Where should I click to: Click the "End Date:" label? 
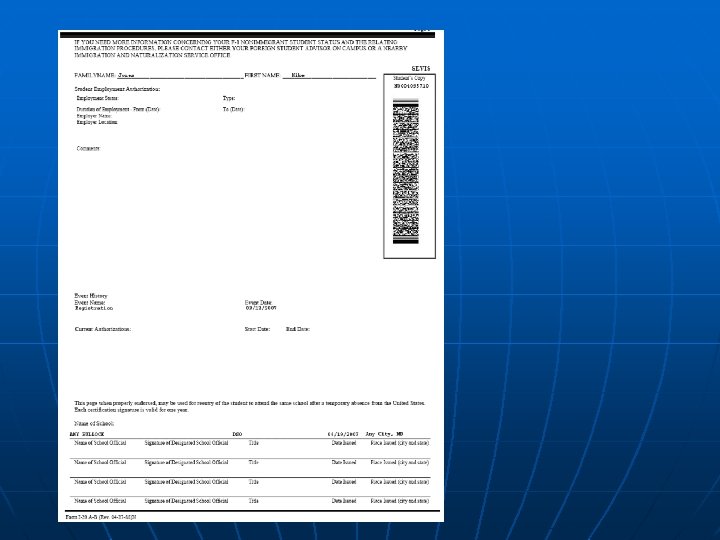click(298, 329)
